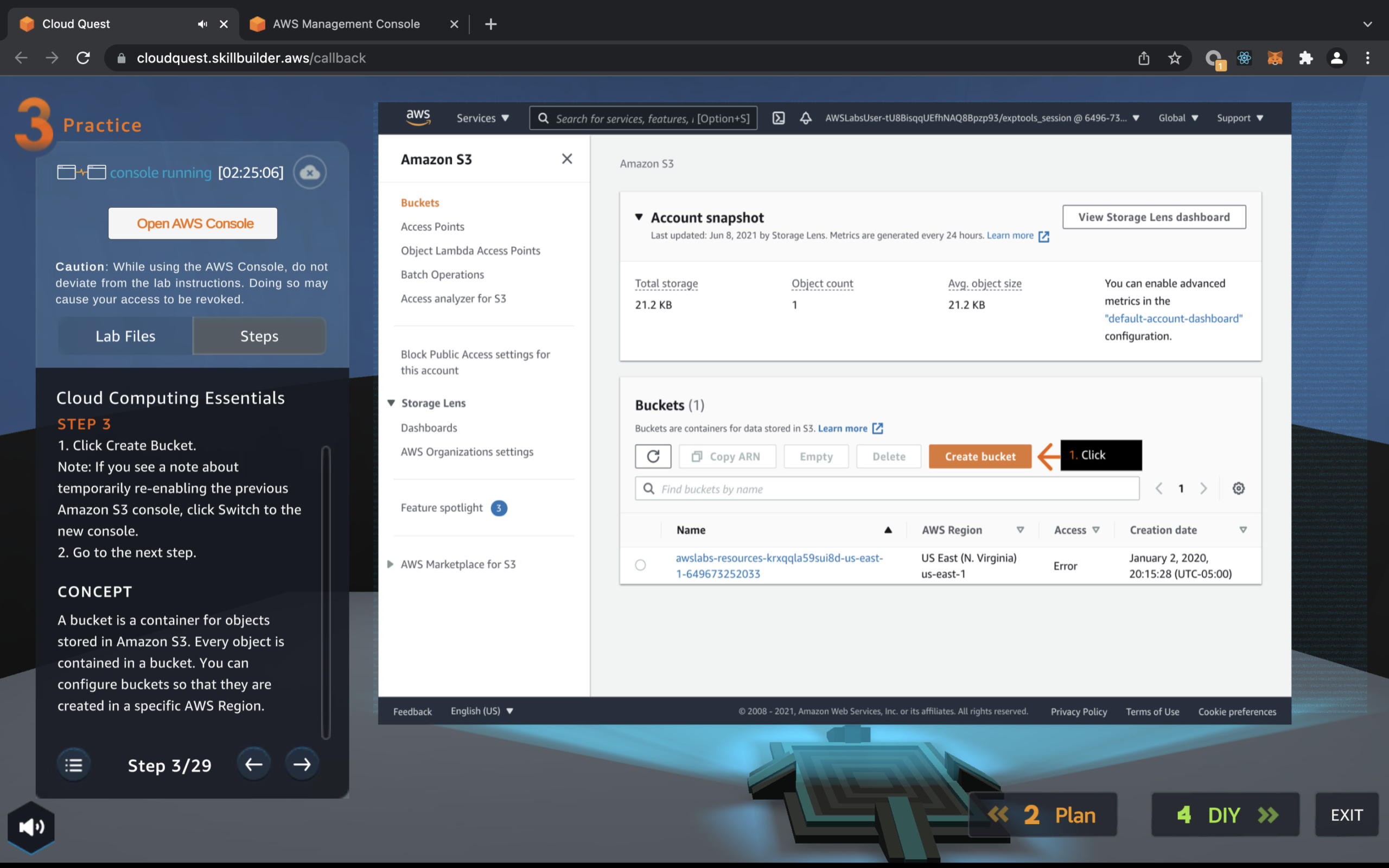This screenshot has height=868, width=1389.
Task: Click the cloud stop-console icon
Action: (x=310, y=172)
